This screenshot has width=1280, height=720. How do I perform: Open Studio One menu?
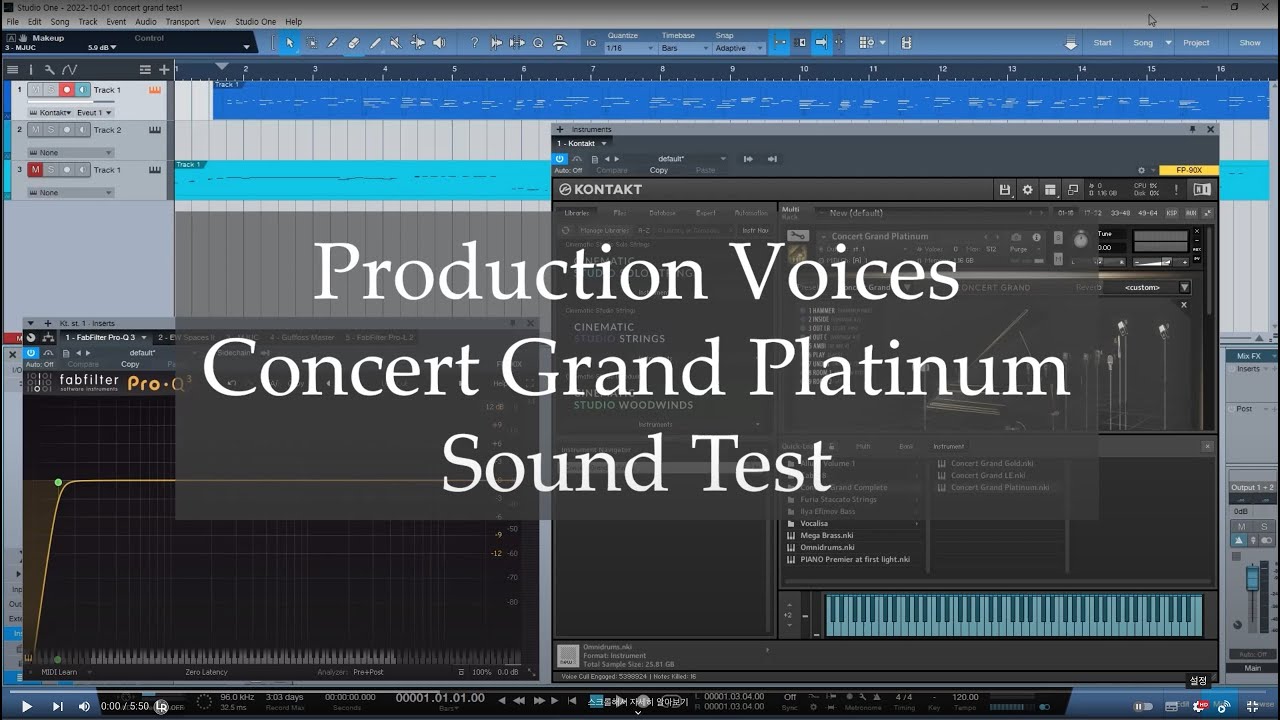pos(256,21)
